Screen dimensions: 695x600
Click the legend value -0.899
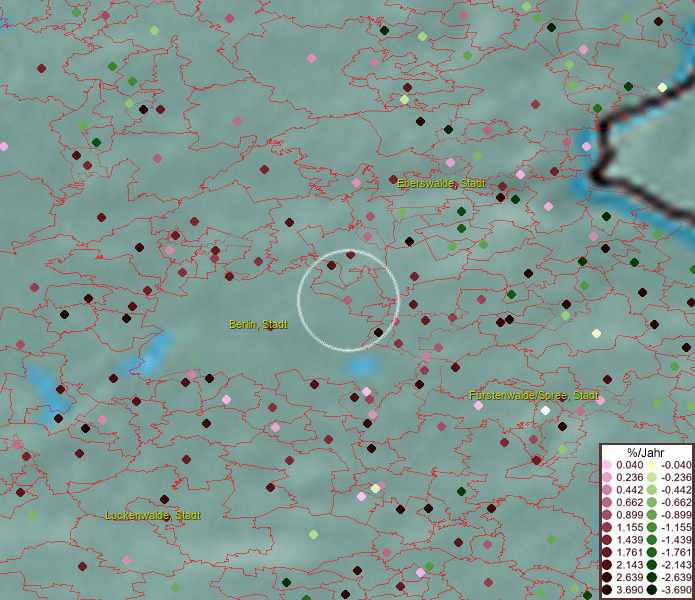tap(676, 515)
